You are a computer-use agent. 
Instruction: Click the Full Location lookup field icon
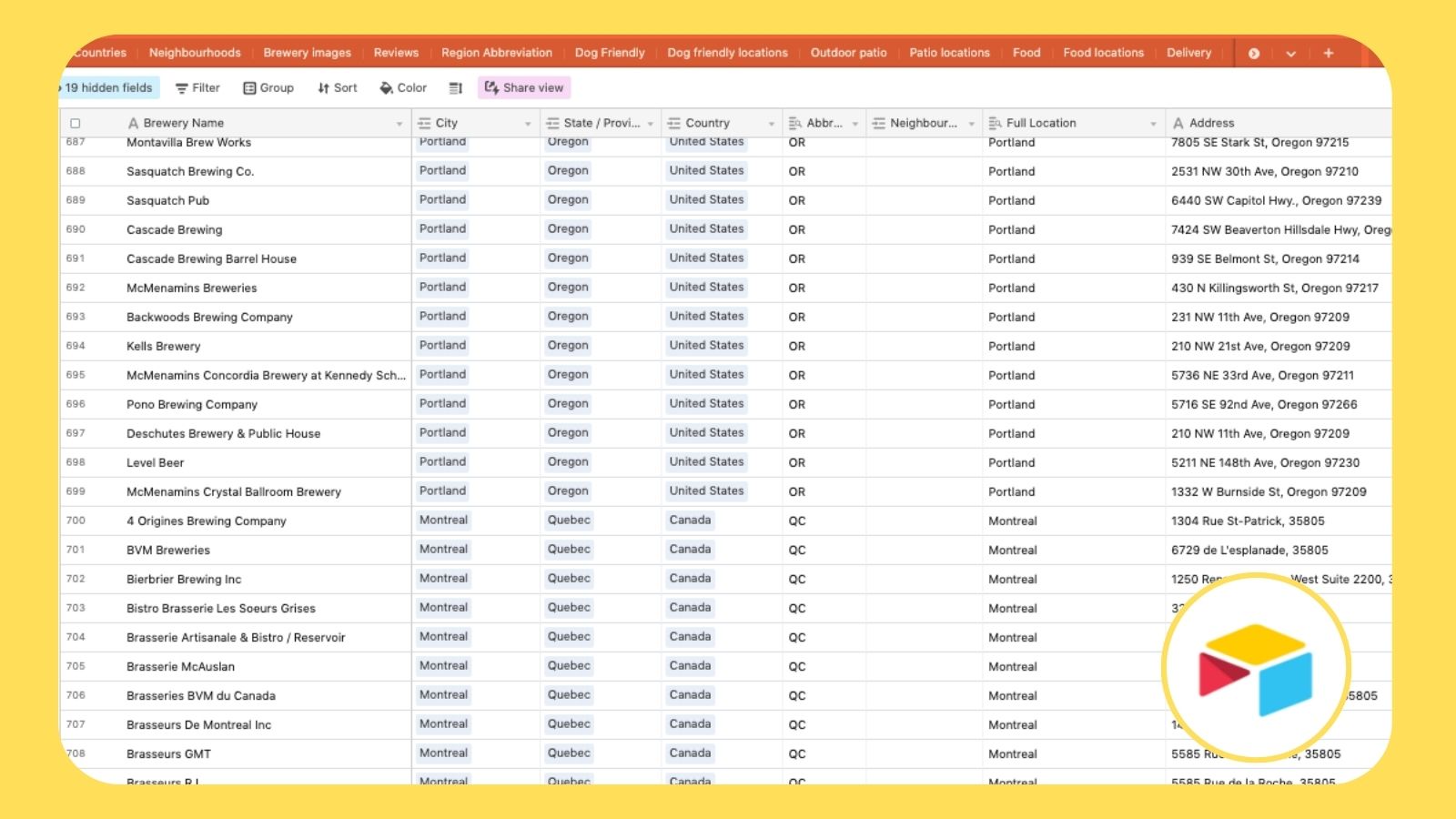tap(996, 123)
